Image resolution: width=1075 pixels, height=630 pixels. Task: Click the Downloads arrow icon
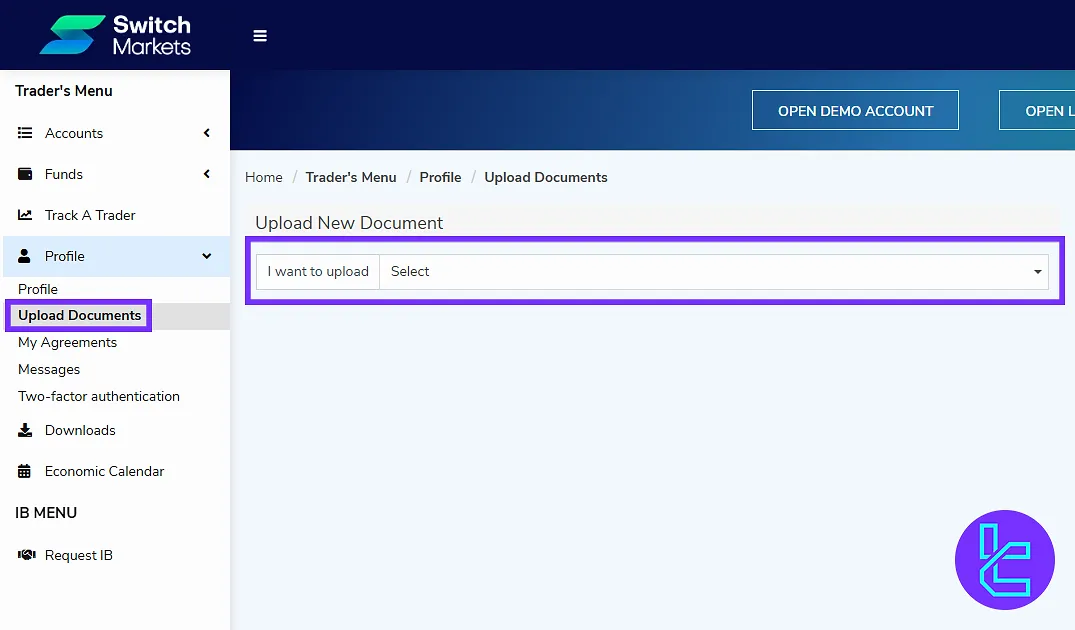pyautogui.click(x=25, y=431)
